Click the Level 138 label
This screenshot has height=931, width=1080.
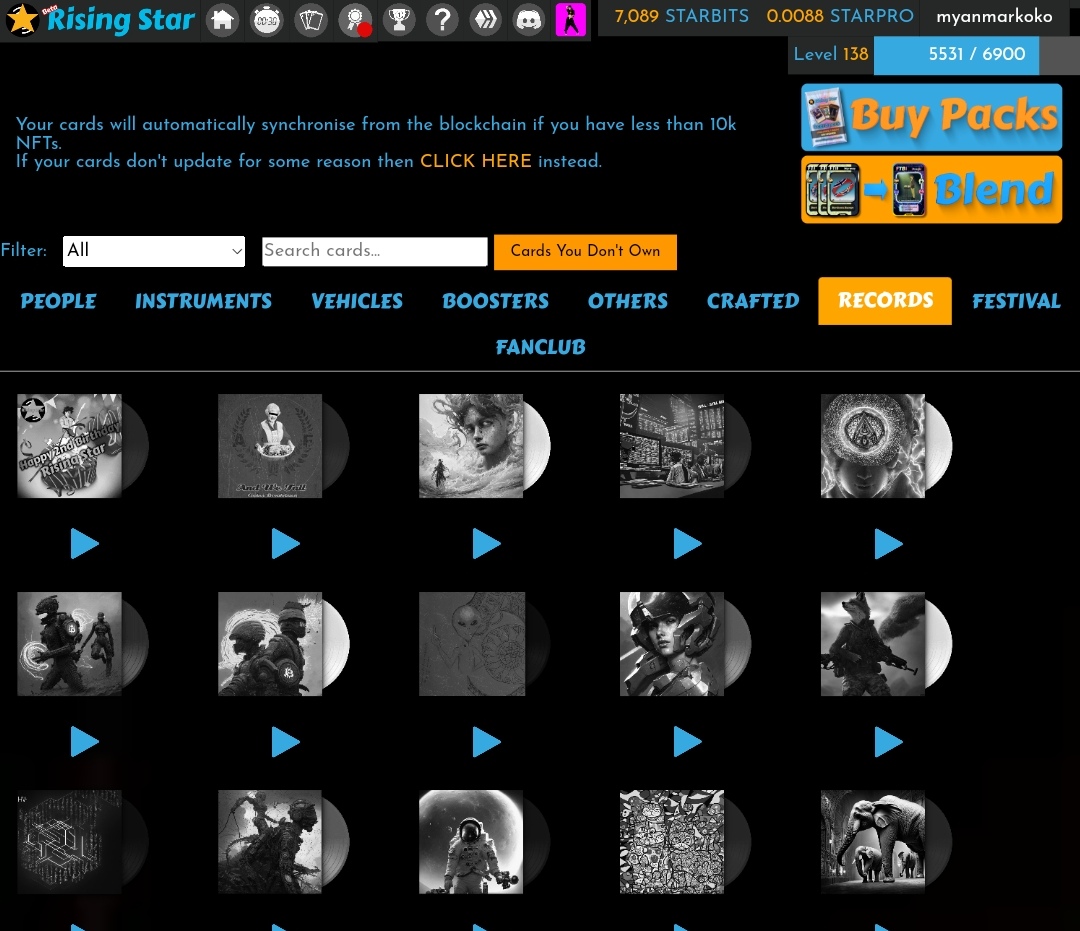tap(831, 54)
